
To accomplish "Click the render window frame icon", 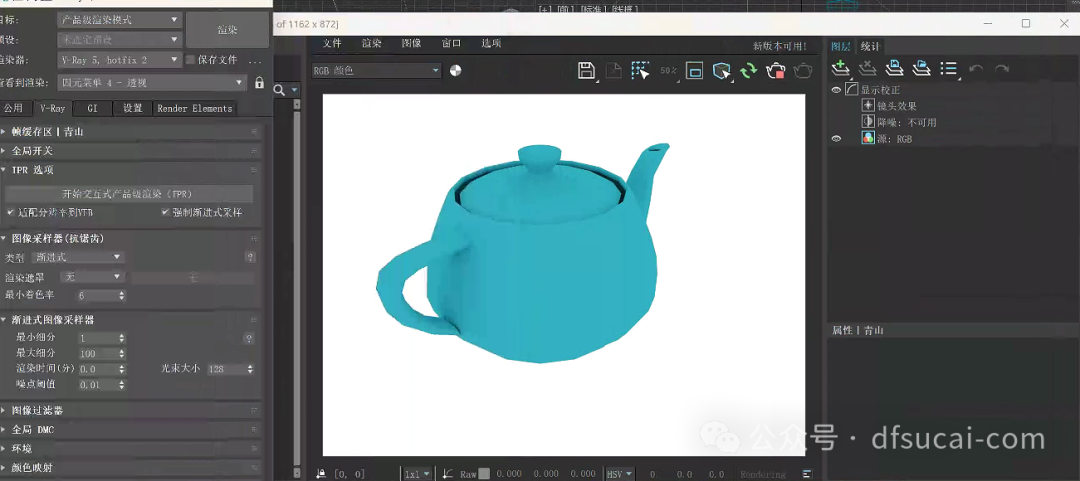I will [694, 70].
